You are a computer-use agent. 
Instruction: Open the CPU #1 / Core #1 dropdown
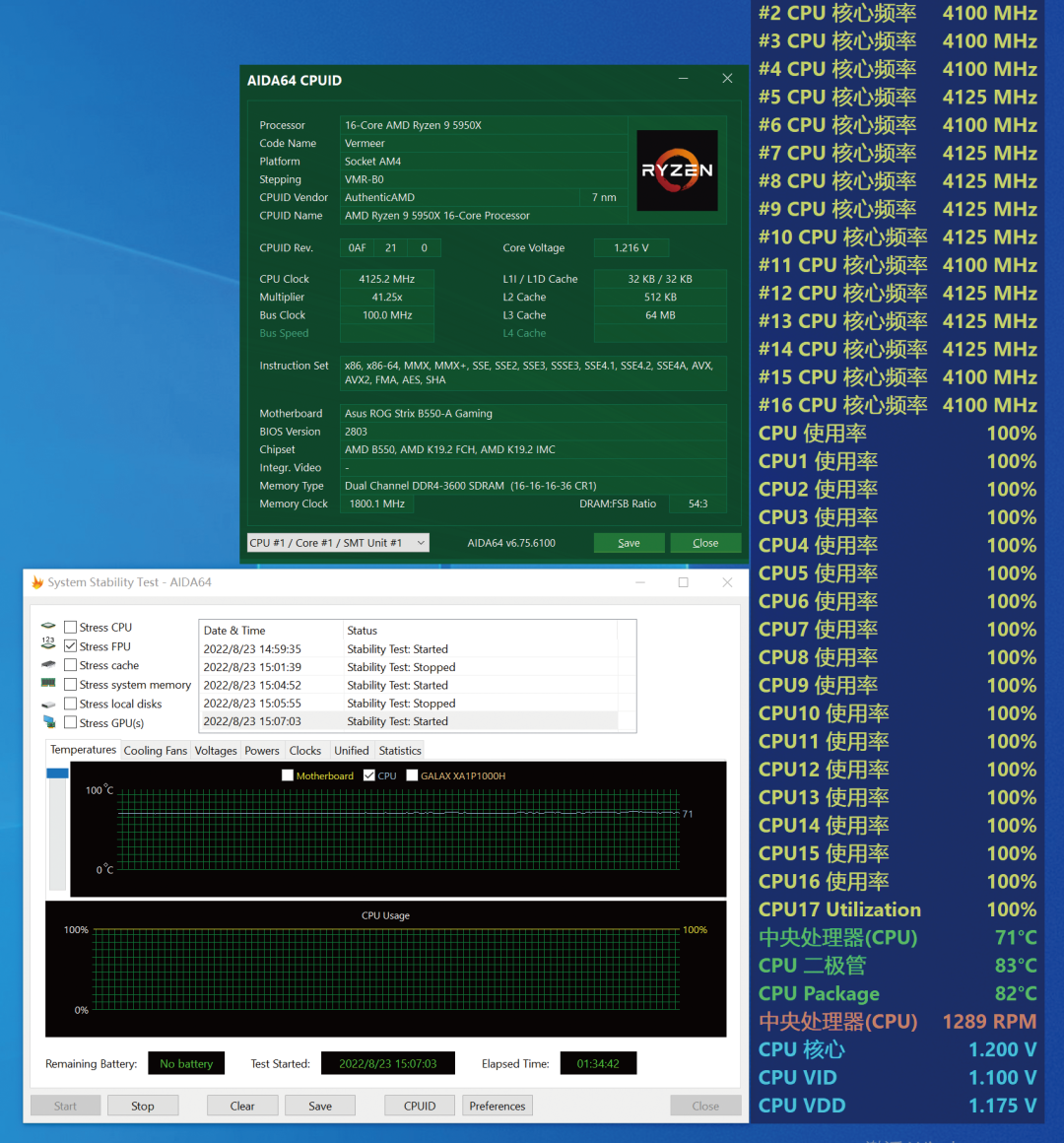click(338, 543)
